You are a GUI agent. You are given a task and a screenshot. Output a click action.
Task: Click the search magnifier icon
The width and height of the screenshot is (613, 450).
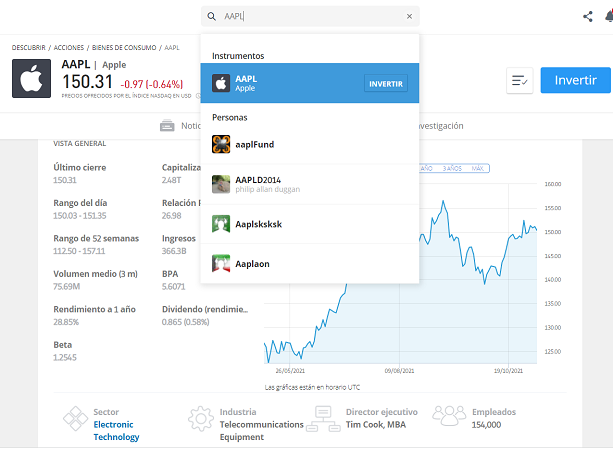click(212, 16)
